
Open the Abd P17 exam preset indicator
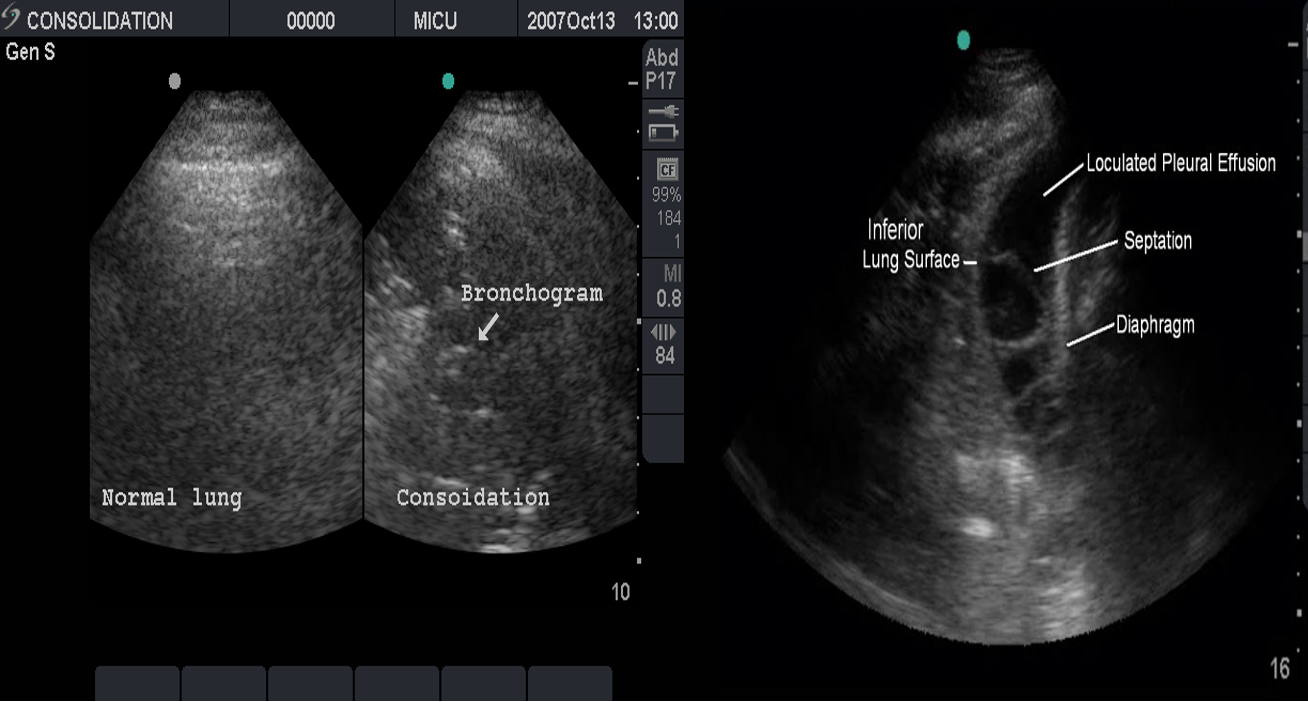click(662, 69)
